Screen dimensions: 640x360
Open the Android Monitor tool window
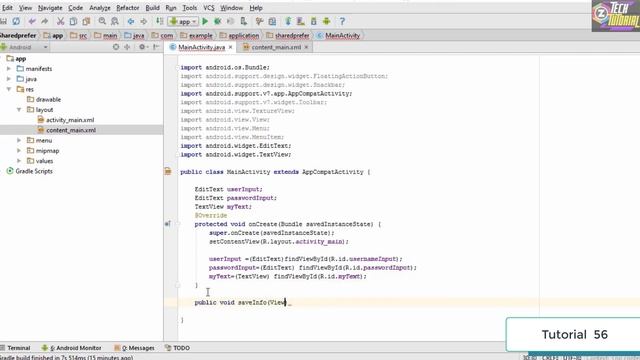click(x=72, y=348)
